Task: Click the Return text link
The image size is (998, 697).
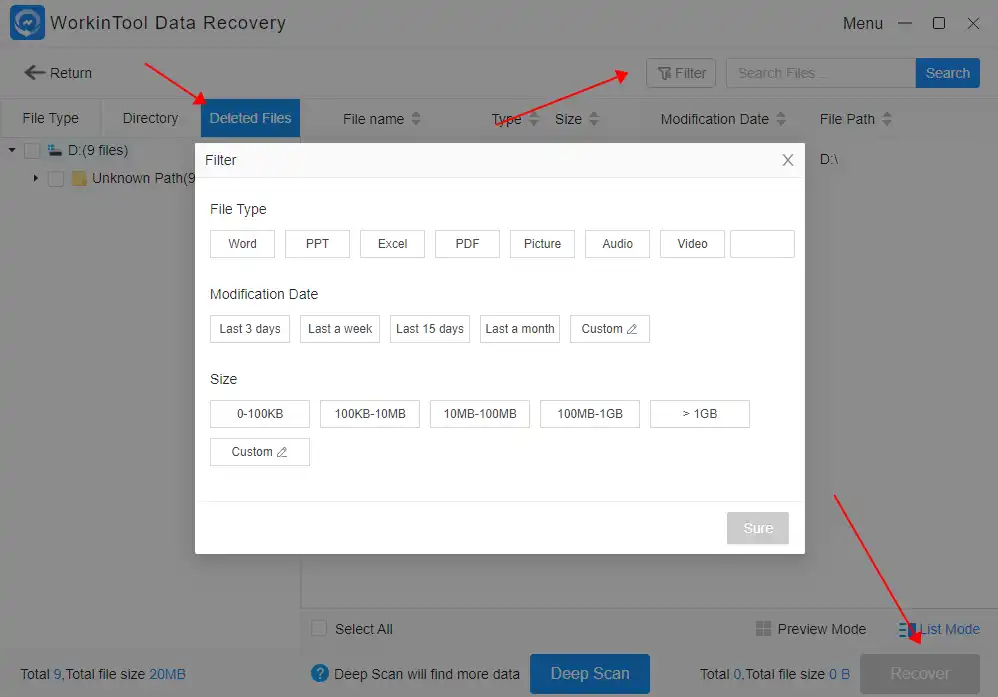Action: pyautogui.click(x=71, y=73)
